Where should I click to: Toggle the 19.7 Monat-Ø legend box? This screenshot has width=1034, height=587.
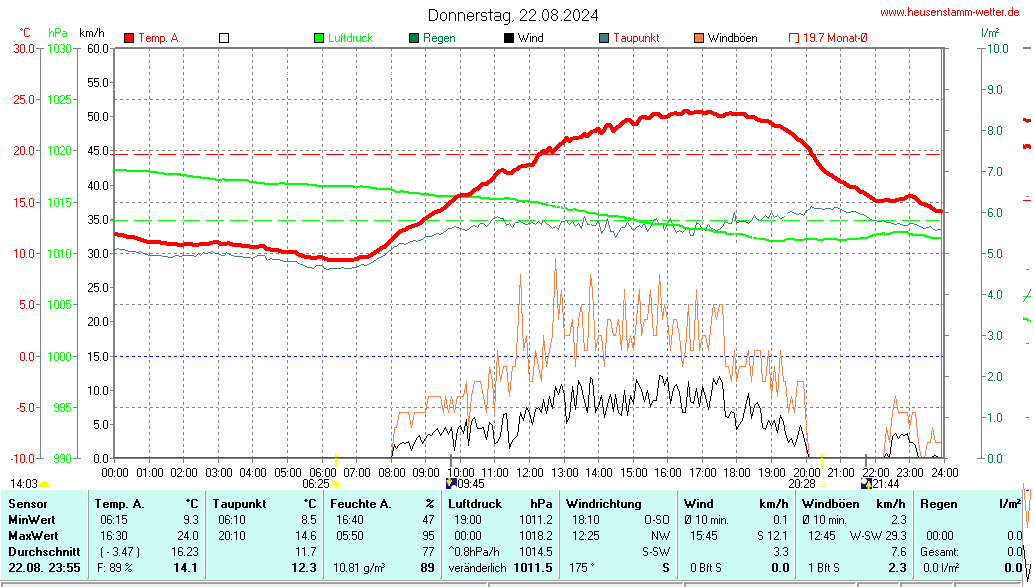[x=794, y=38]
